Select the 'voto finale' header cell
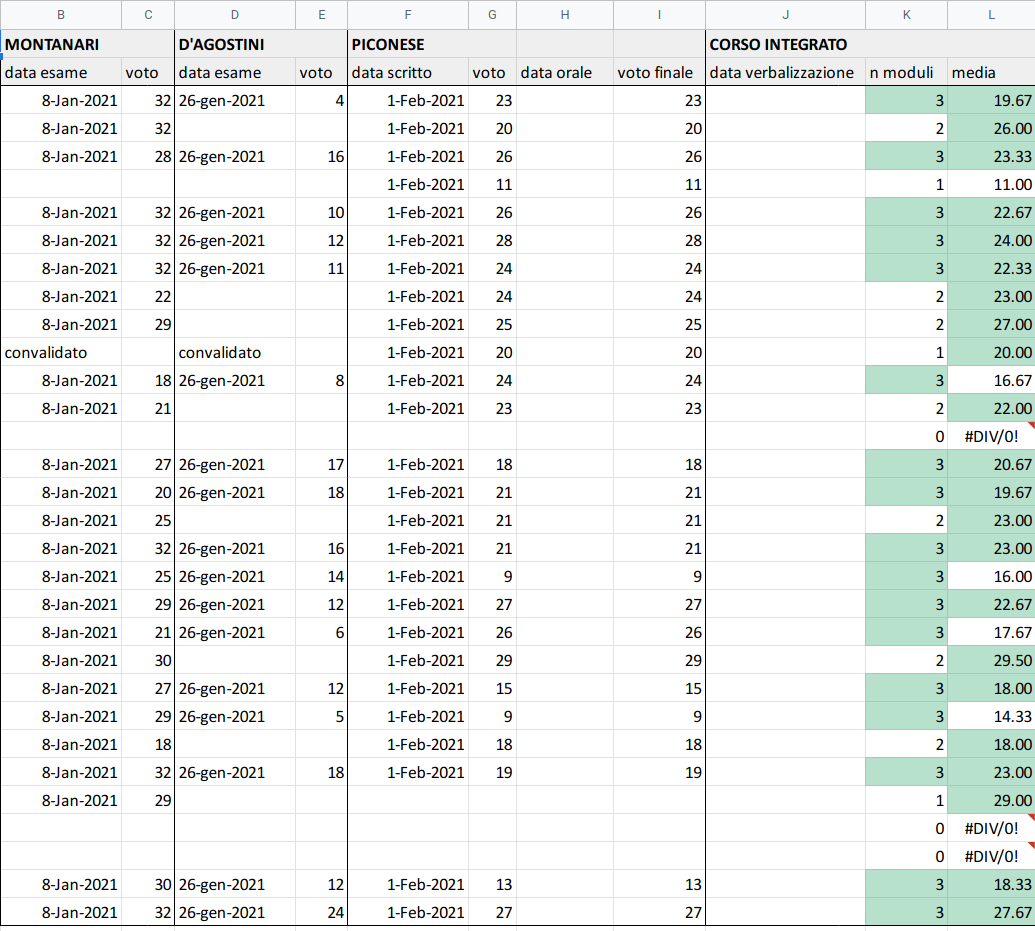 [x=659, y=73]
